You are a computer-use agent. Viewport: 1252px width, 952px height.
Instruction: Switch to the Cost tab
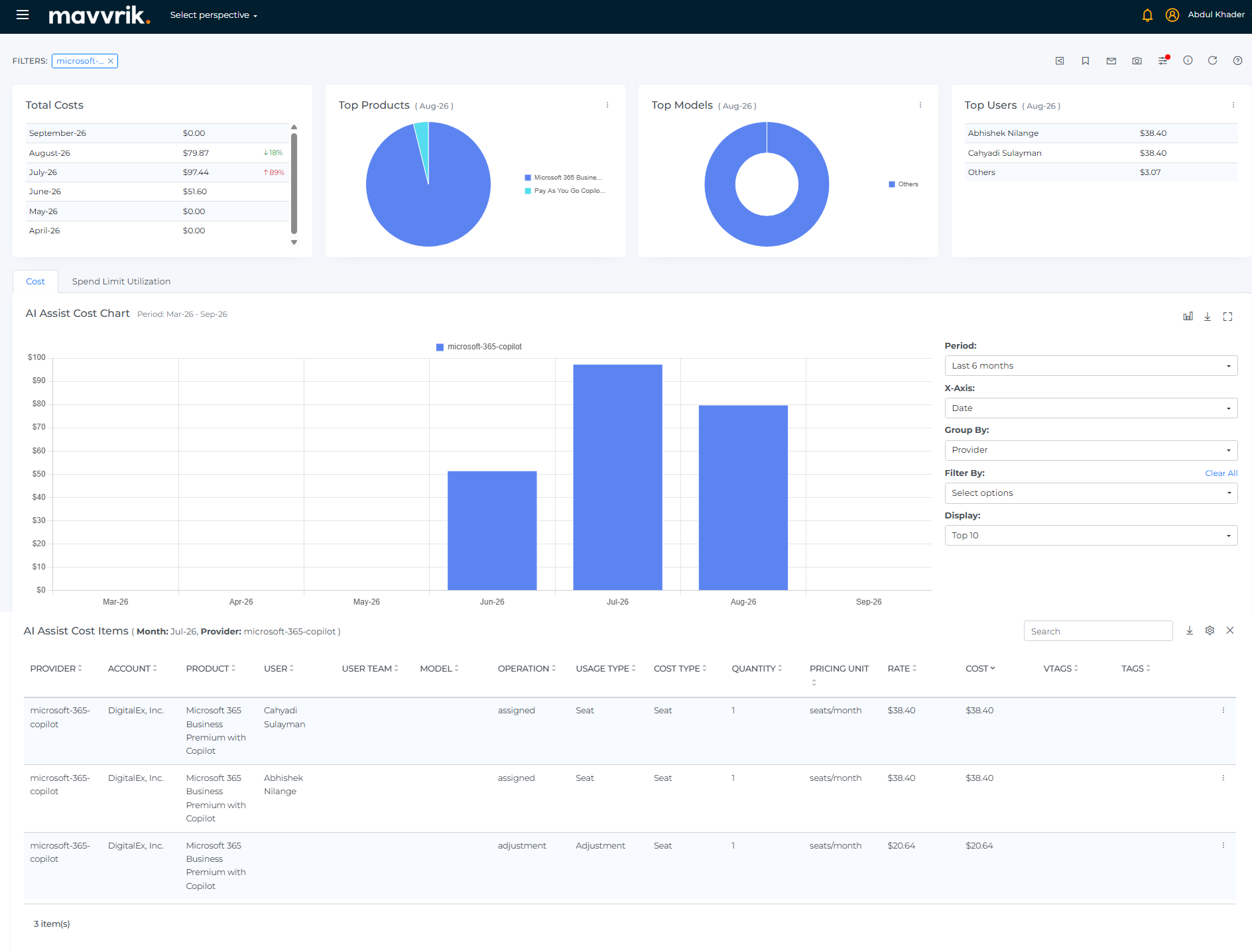point(36,282)
